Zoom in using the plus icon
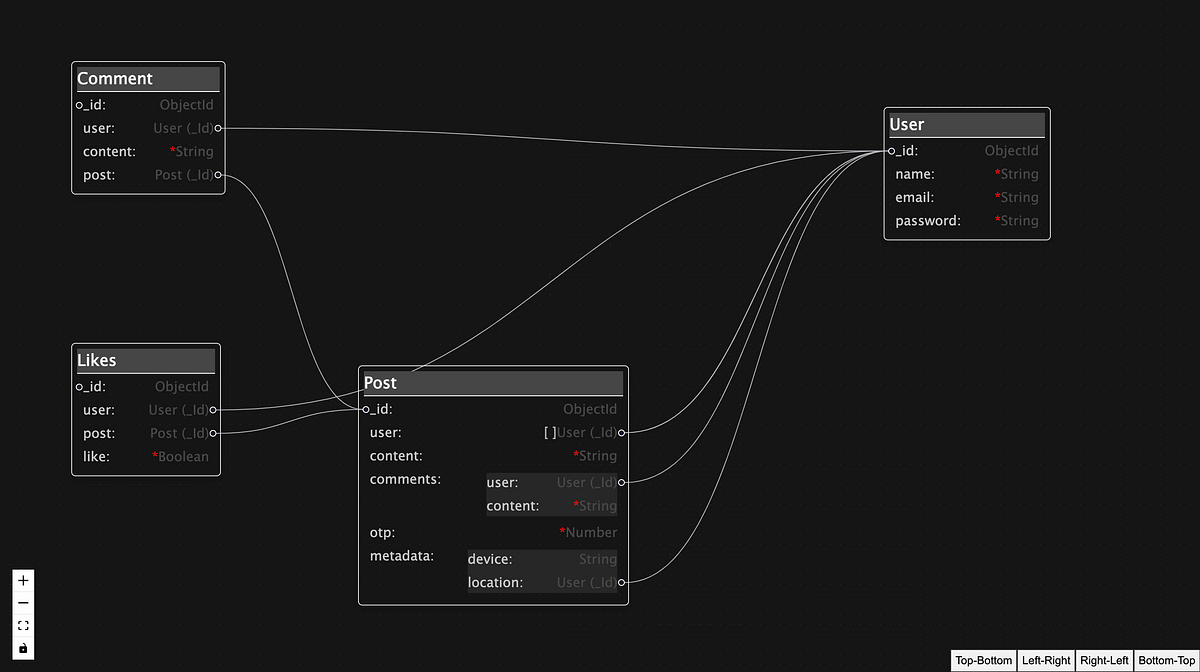 pos(22,578)
